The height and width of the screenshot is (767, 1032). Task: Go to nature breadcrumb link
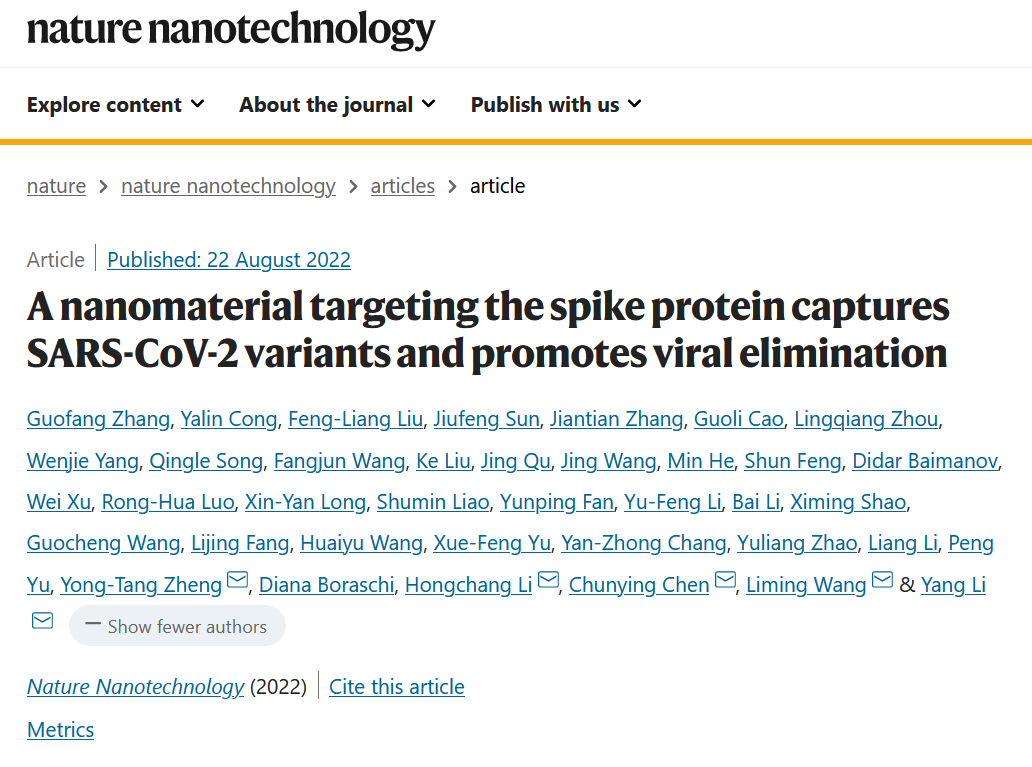pyautogui.click(x=56, y=186)
